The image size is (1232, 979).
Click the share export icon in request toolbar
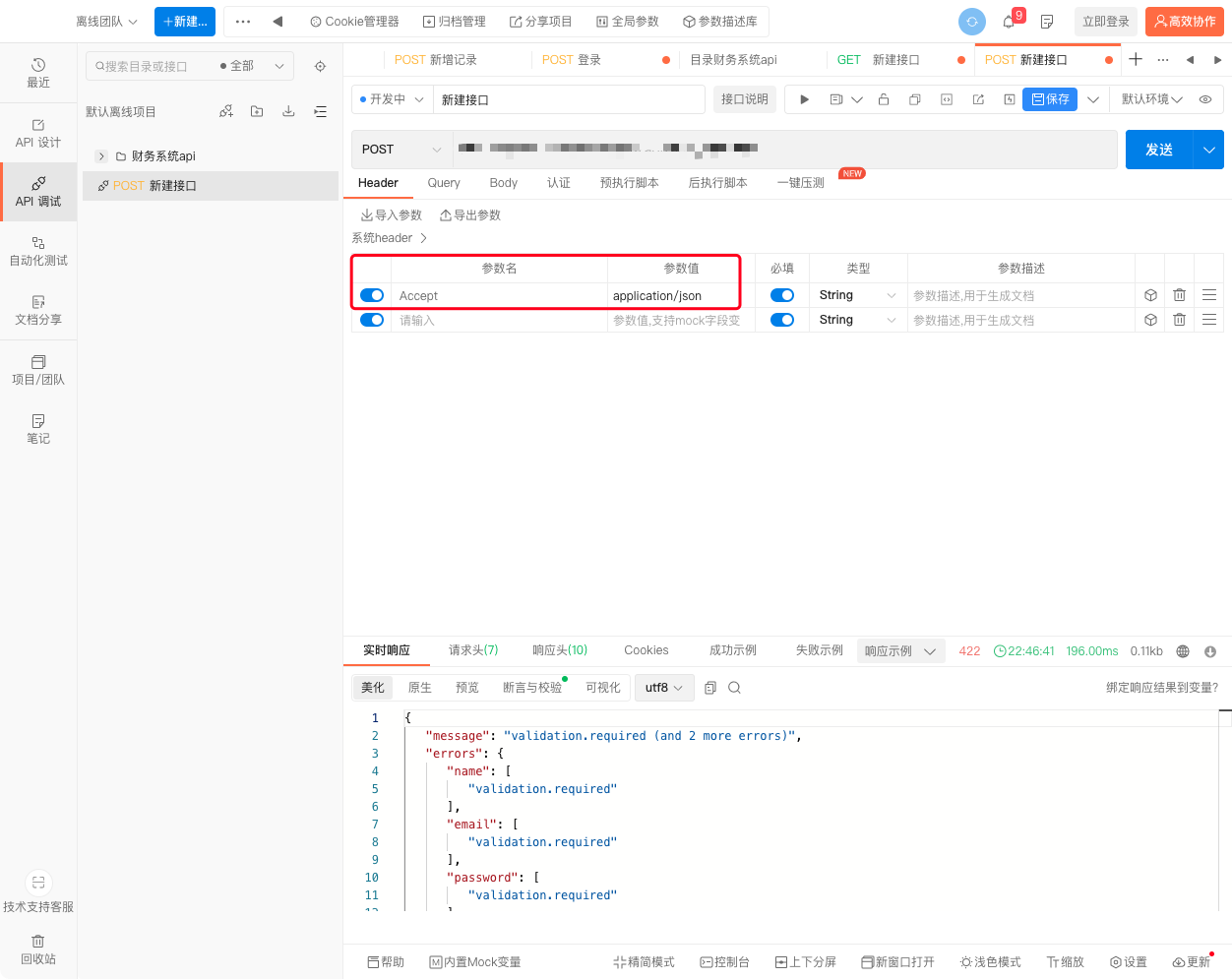tap(978, 99)
